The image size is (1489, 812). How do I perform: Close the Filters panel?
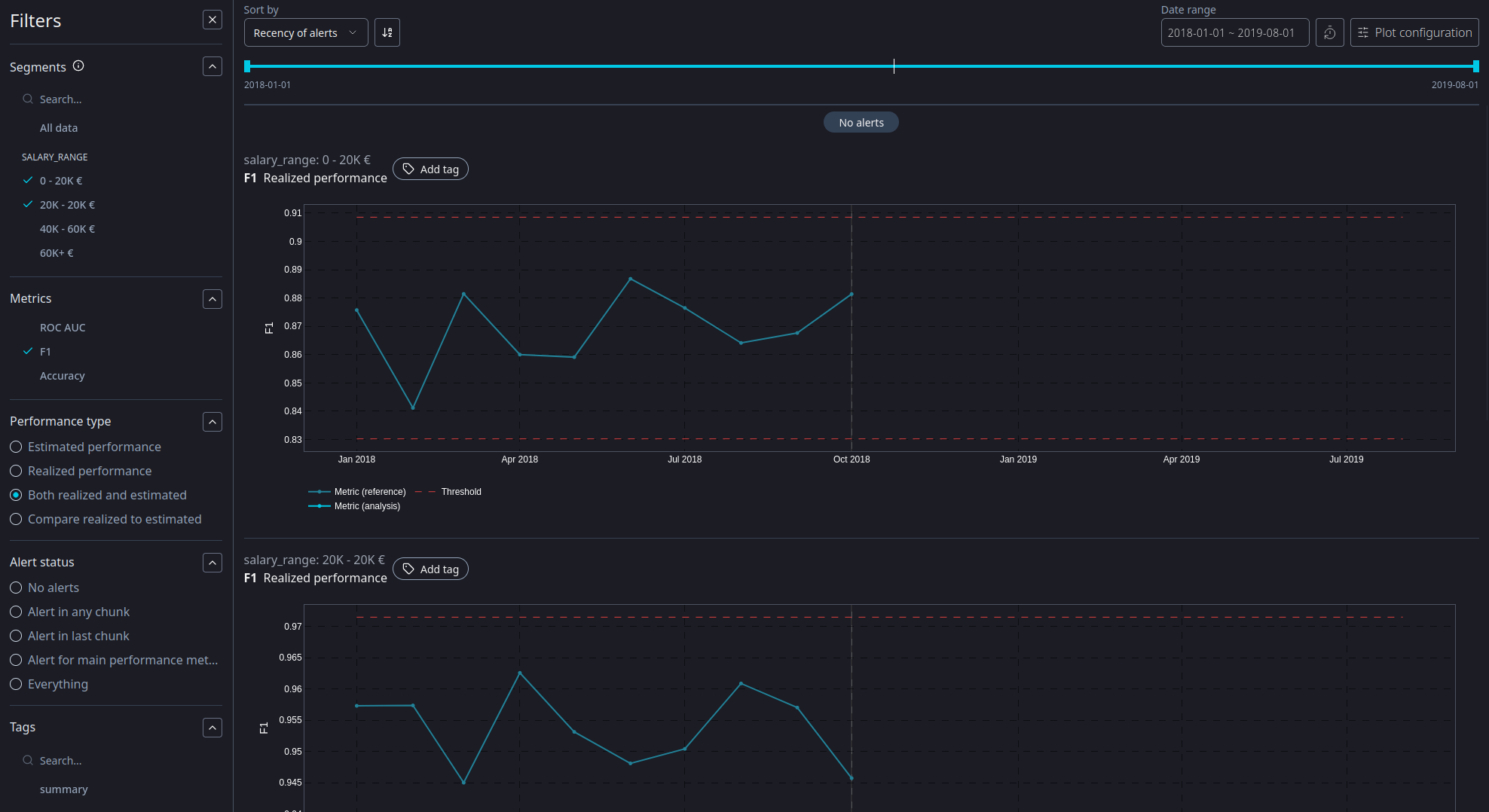point(212,20)
